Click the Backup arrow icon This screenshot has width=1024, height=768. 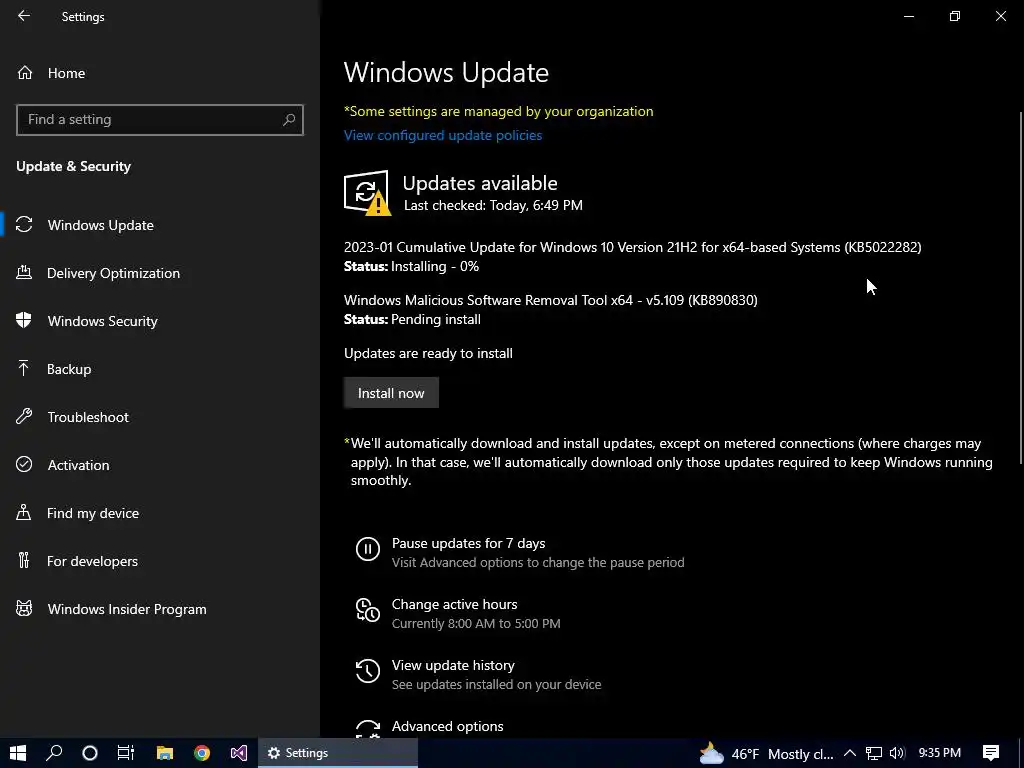24,368
